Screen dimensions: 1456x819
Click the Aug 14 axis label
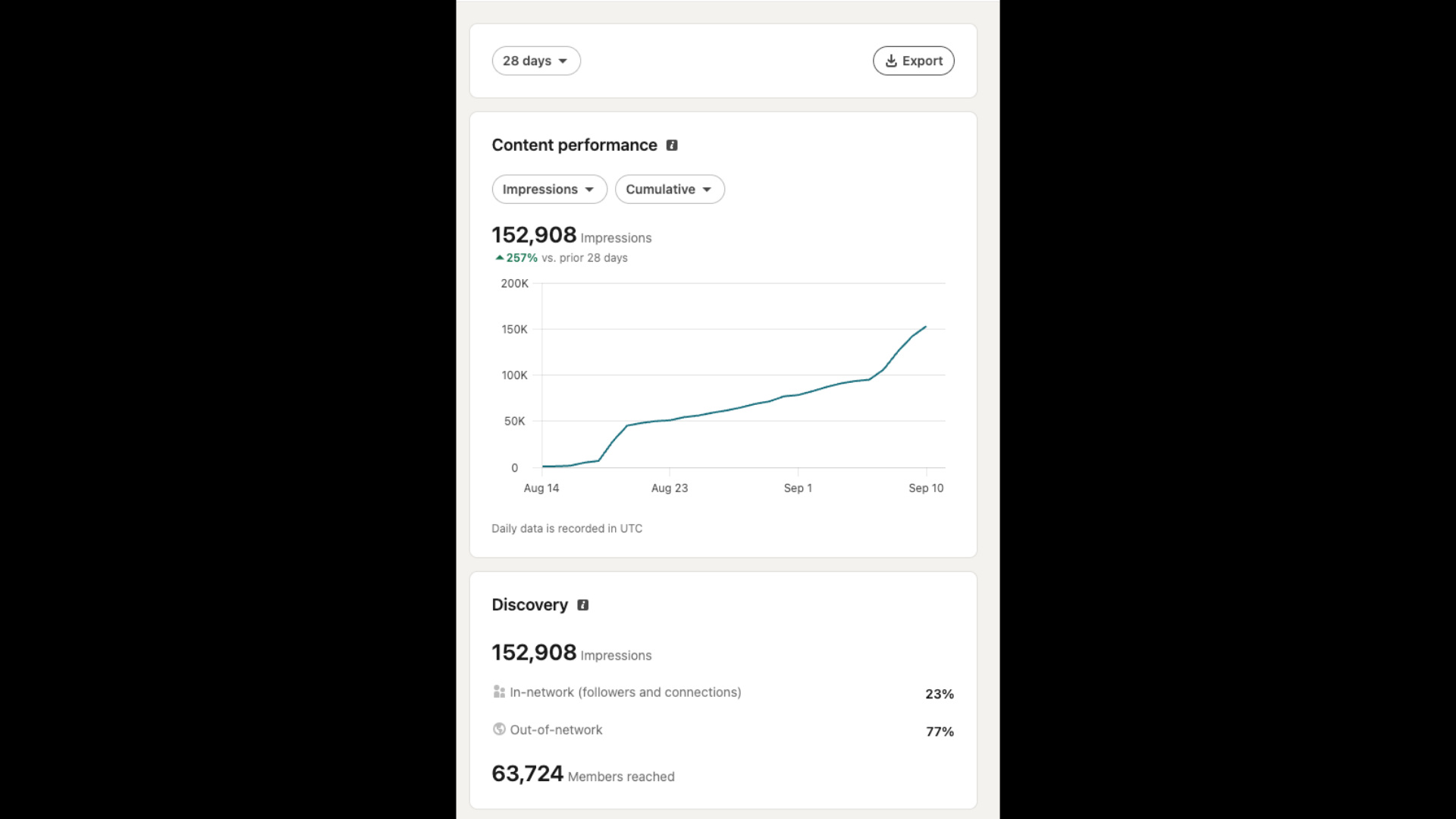tap(541, 488)
